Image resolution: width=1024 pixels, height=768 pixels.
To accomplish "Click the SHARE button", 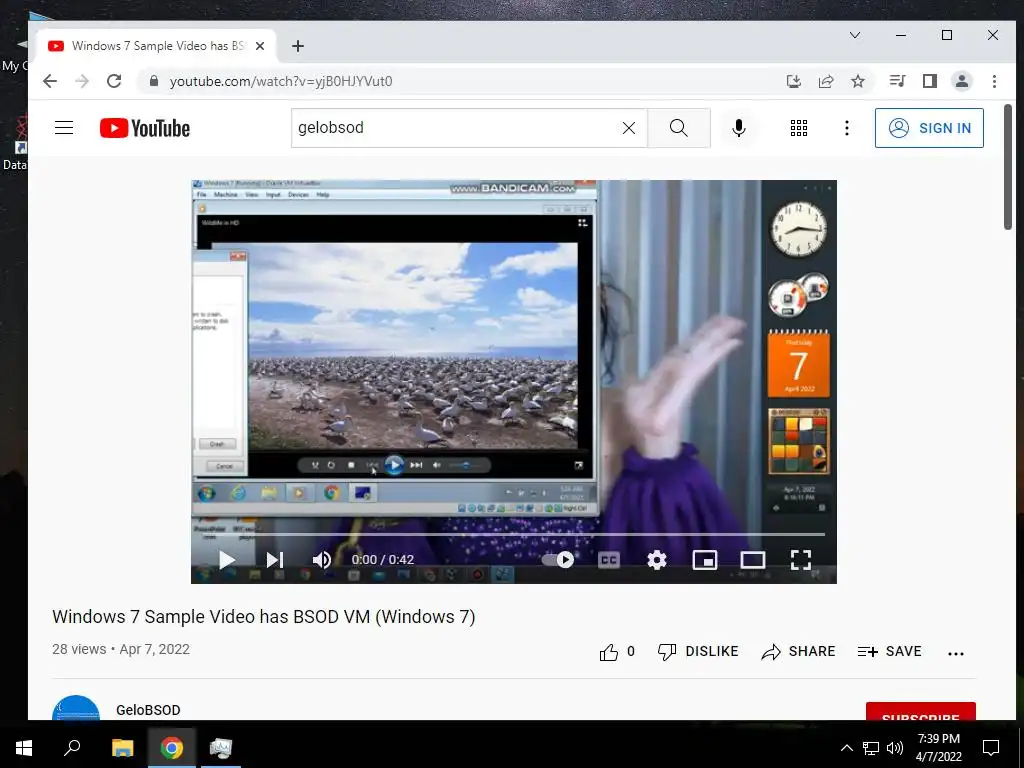I will pyautogui.click(x=799, y=652).
